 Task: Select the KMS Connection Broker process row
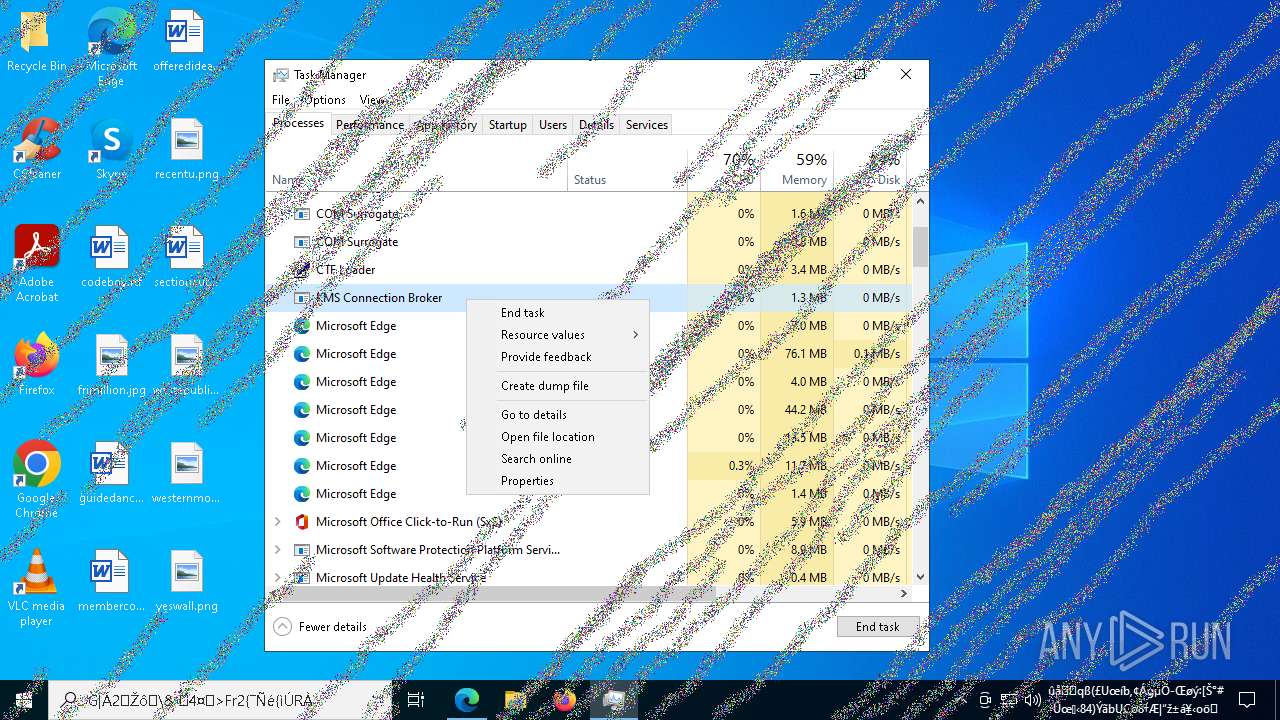[x=588, y=297]
